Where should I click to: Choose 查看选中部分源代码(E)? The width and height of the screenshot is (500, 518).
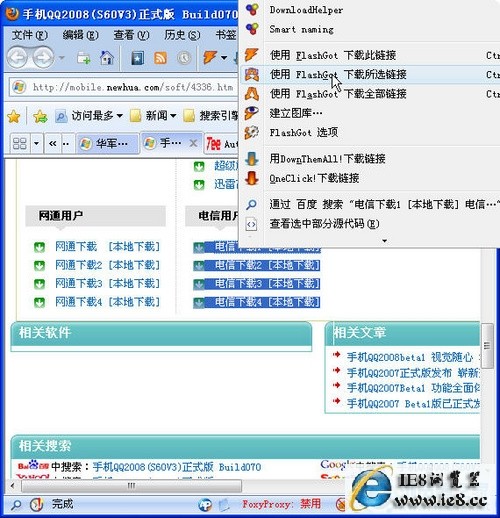[369, 223]
